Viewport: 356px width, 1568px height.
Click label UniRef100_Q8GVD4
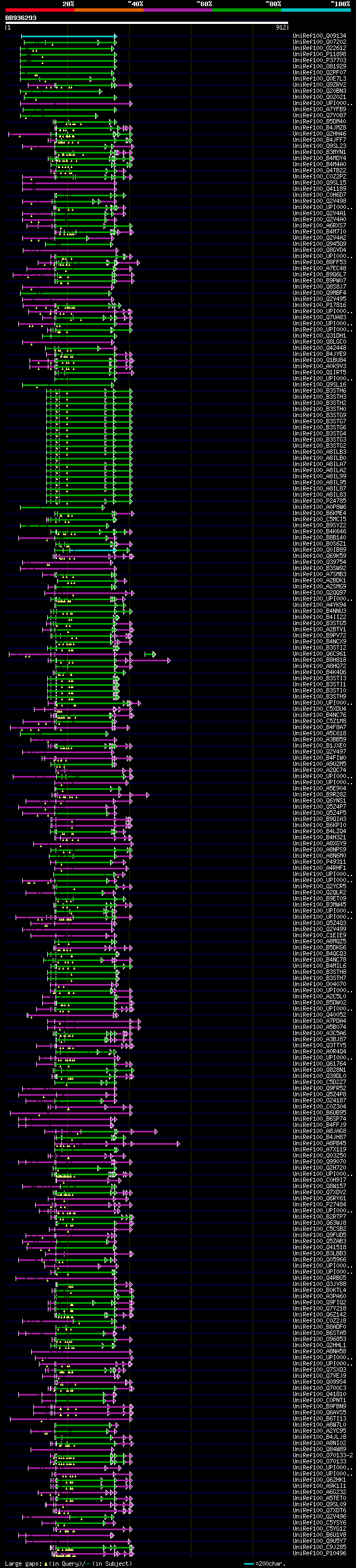click(319, 250)
